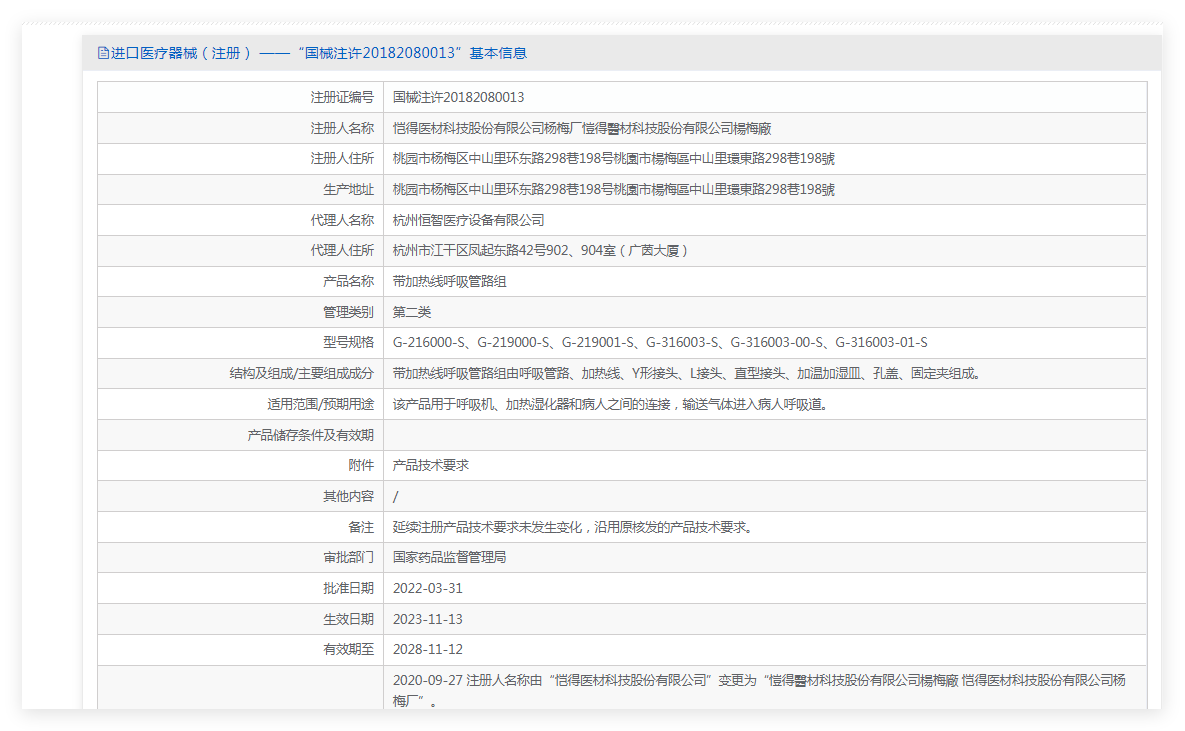Select the label 注册证编号
1185x731 pixels.
[x=342, y=98]
